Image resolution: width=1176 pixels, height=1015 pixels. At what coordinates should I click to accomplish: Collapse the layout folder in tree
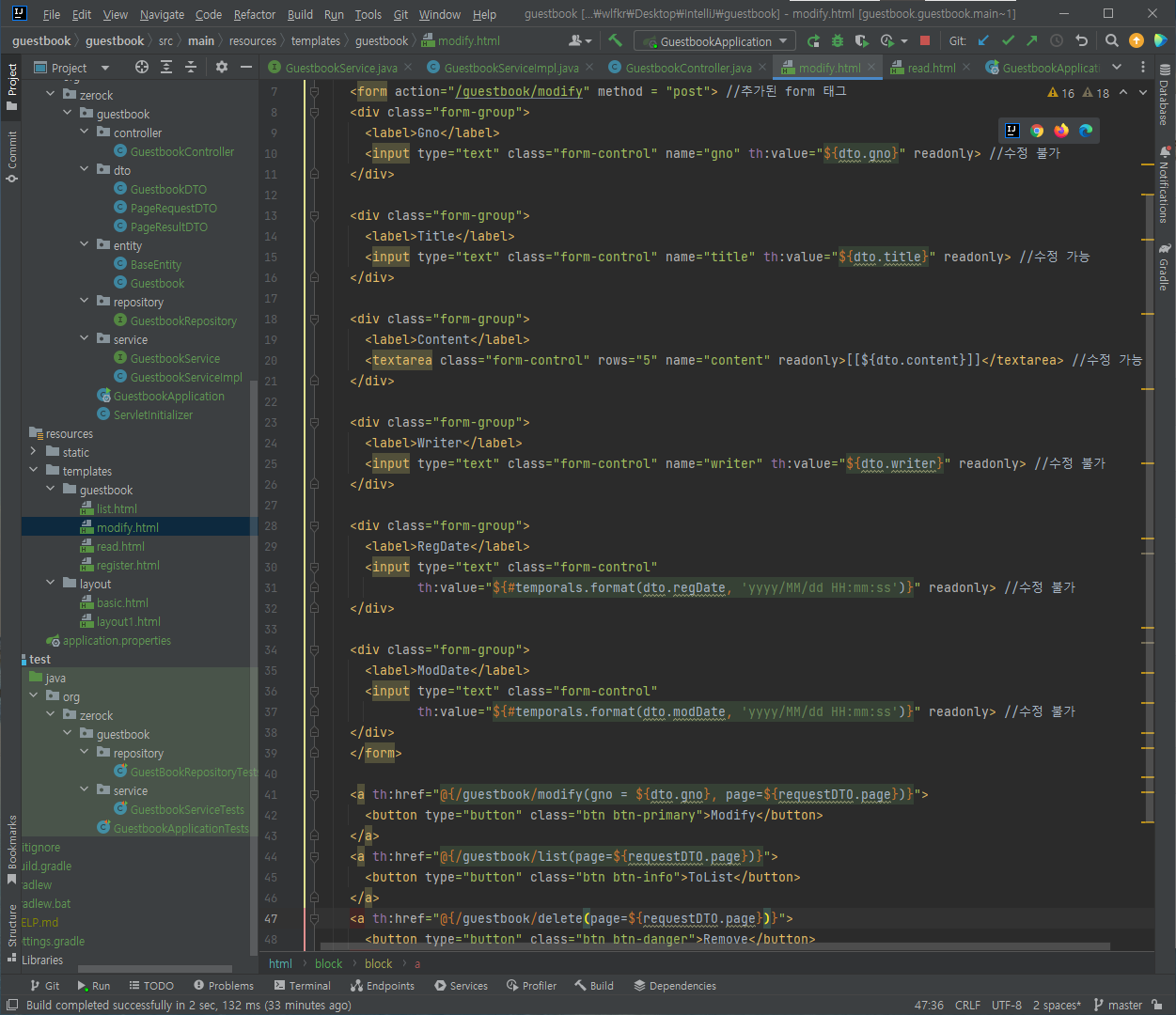pos(51,584)
